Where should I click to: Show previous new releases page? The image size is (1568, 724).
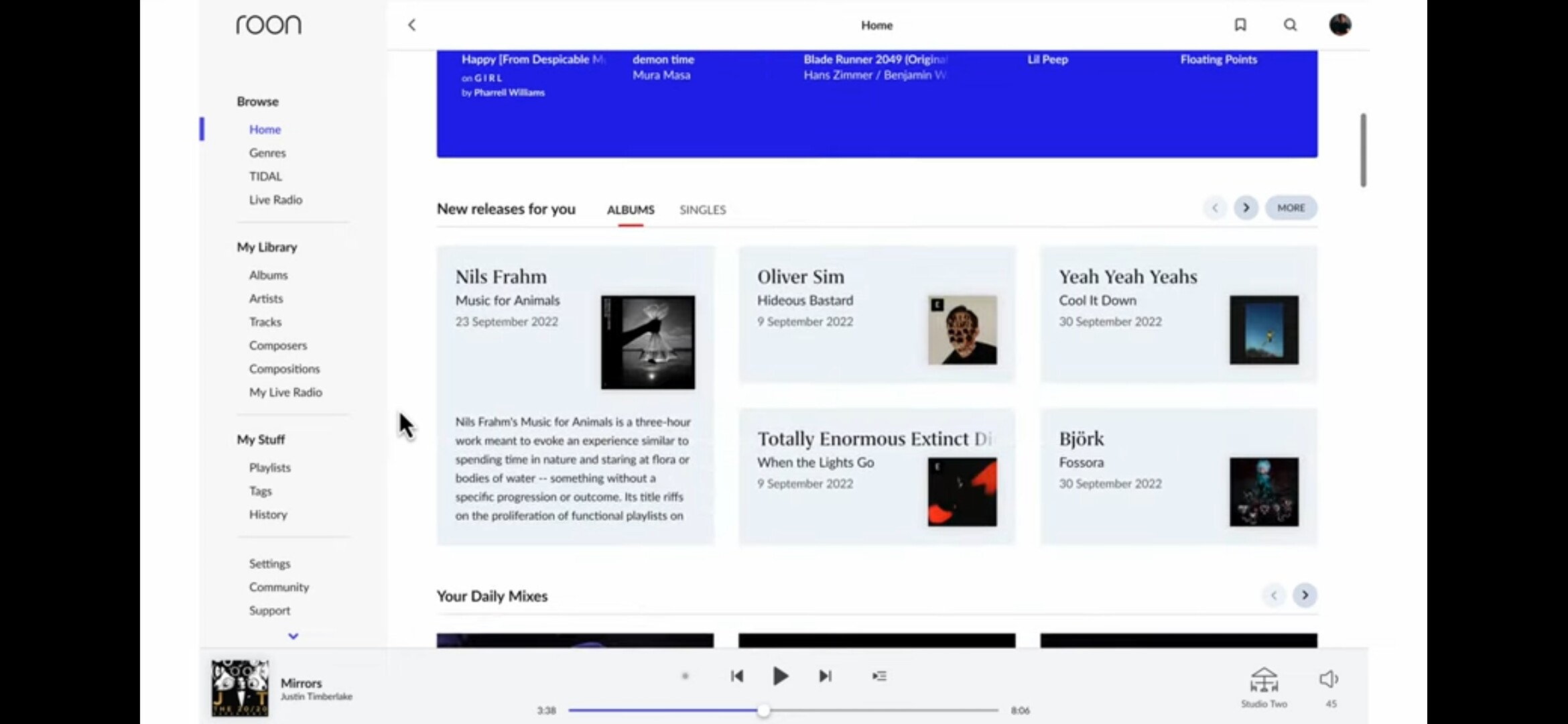click(1214, 208)
